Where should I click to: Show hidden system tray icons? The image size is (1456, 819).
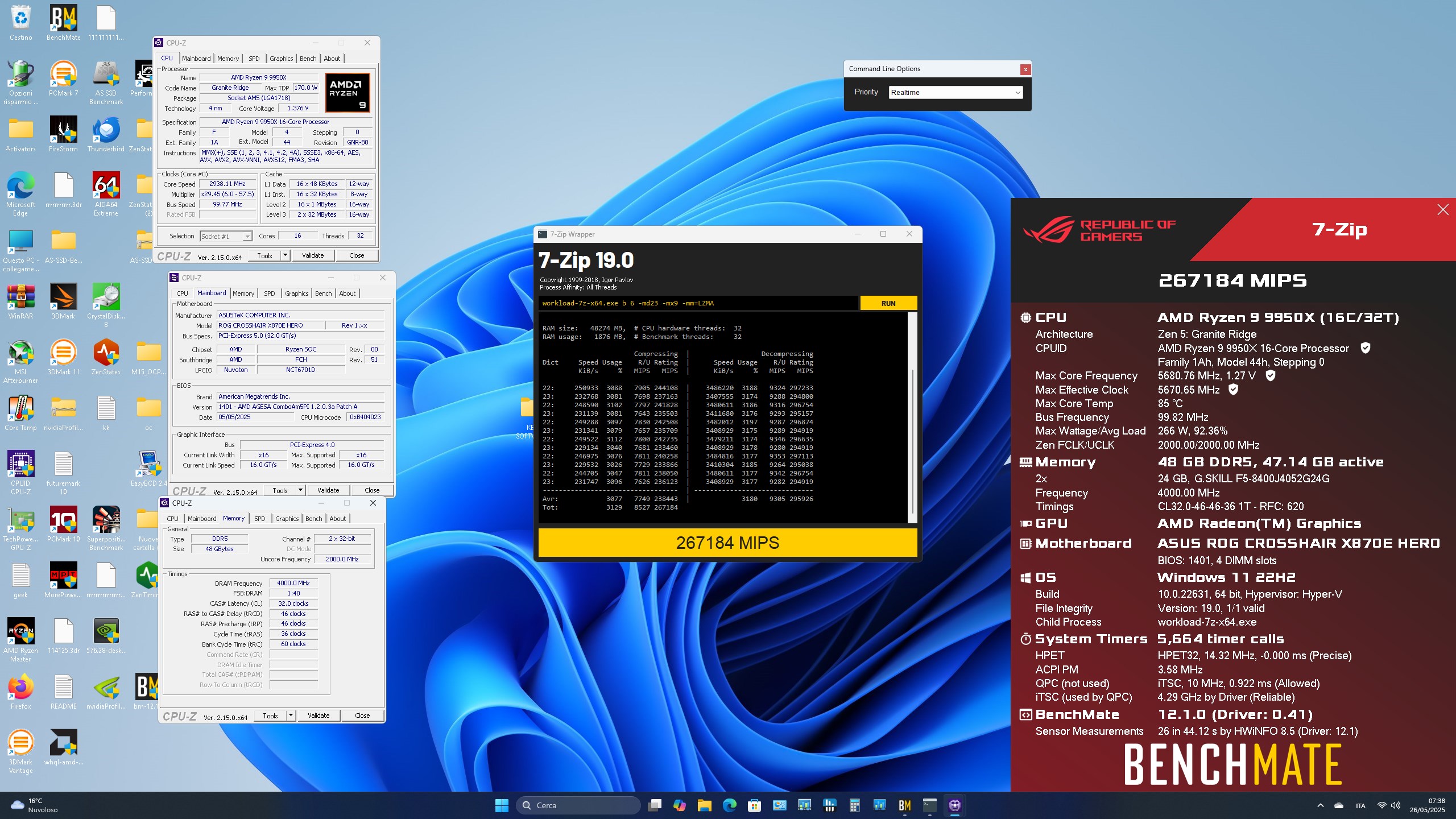click(x=1321, y=805)
